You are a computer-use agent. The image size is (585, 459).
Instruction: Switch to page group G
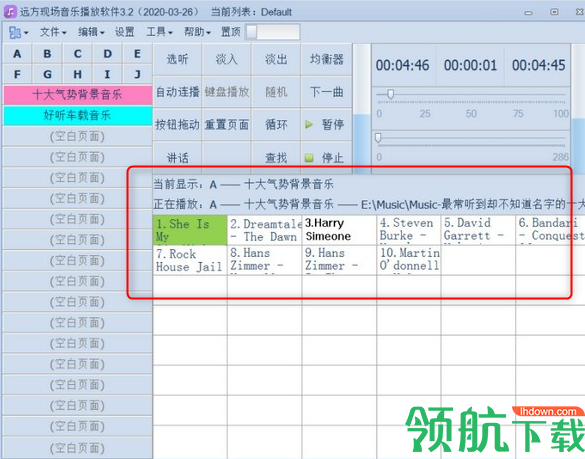click(47, 74)
